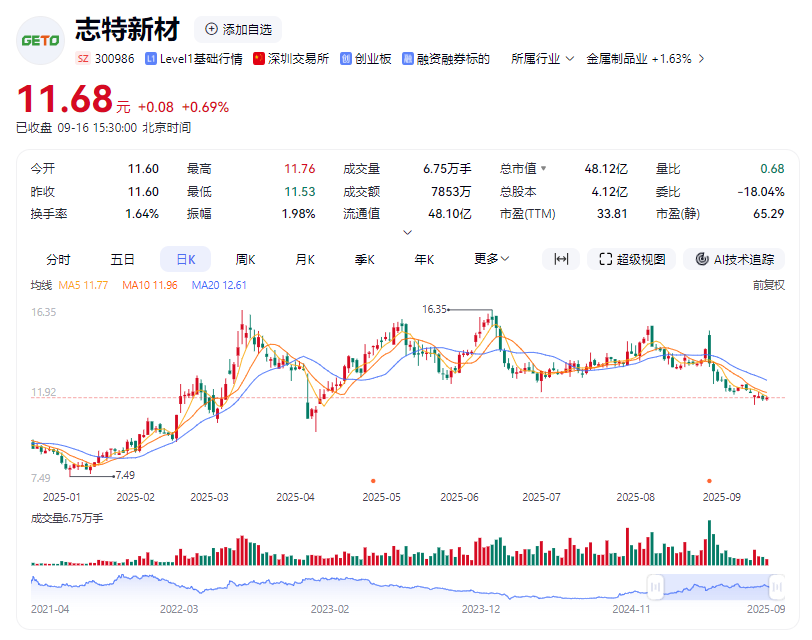Click the 成交额 value 7853万
This screenshot has height=640, width=812.
click(x=451, y=192)
